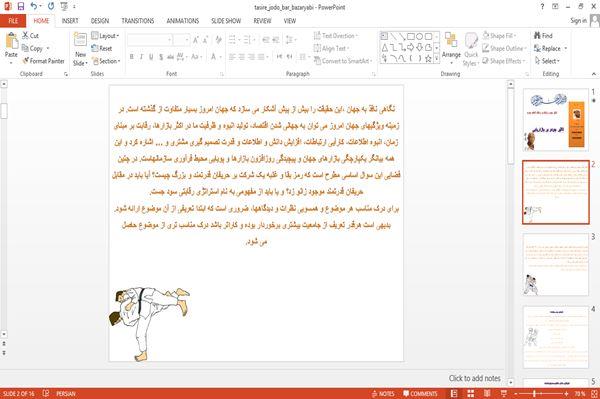The width and height of the screenshot is (600, 399).
Task: Click zoom in plus button
Action: (566, 394)
